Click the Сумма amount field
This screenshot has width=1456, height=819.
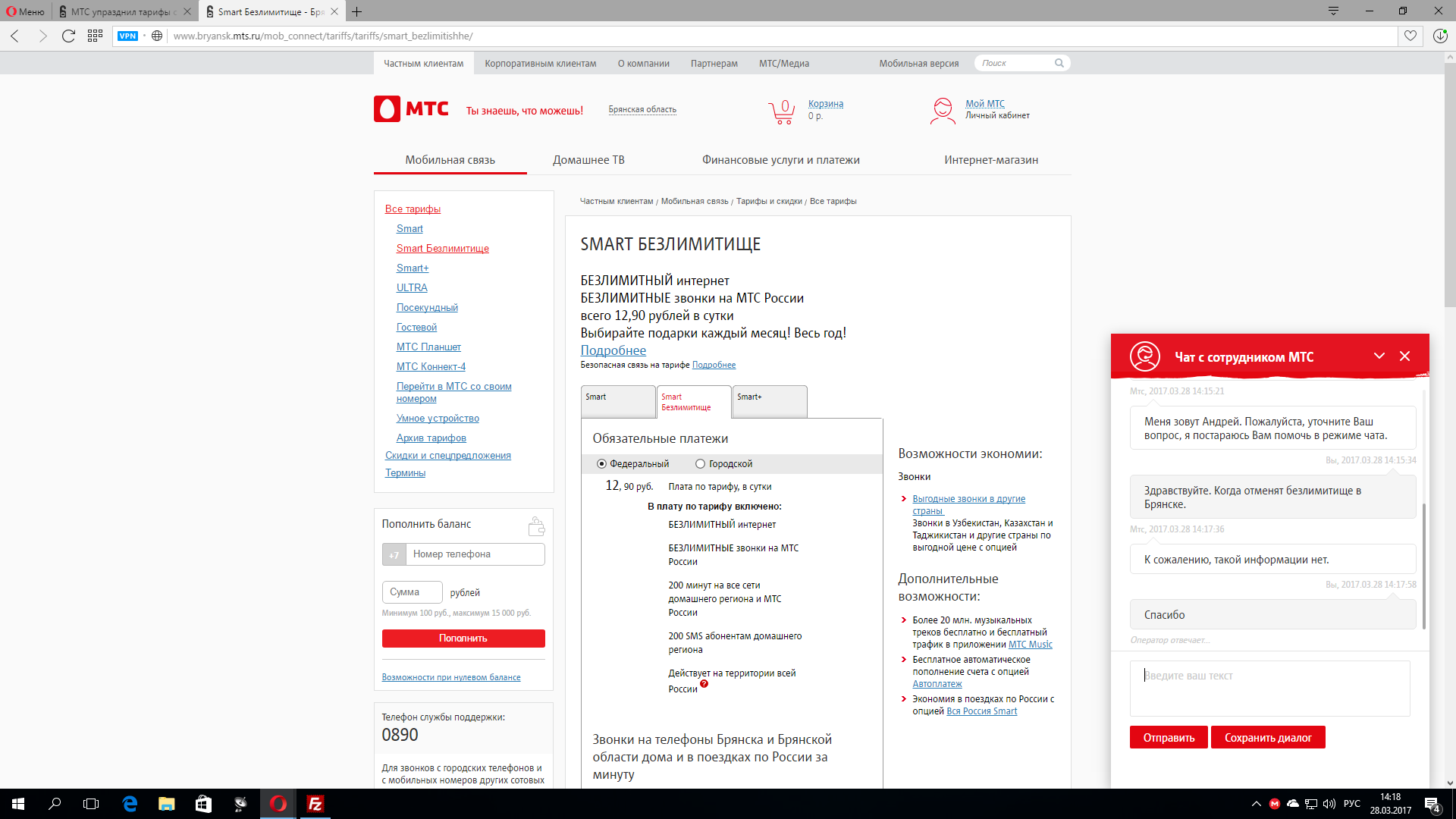(413, 592)
